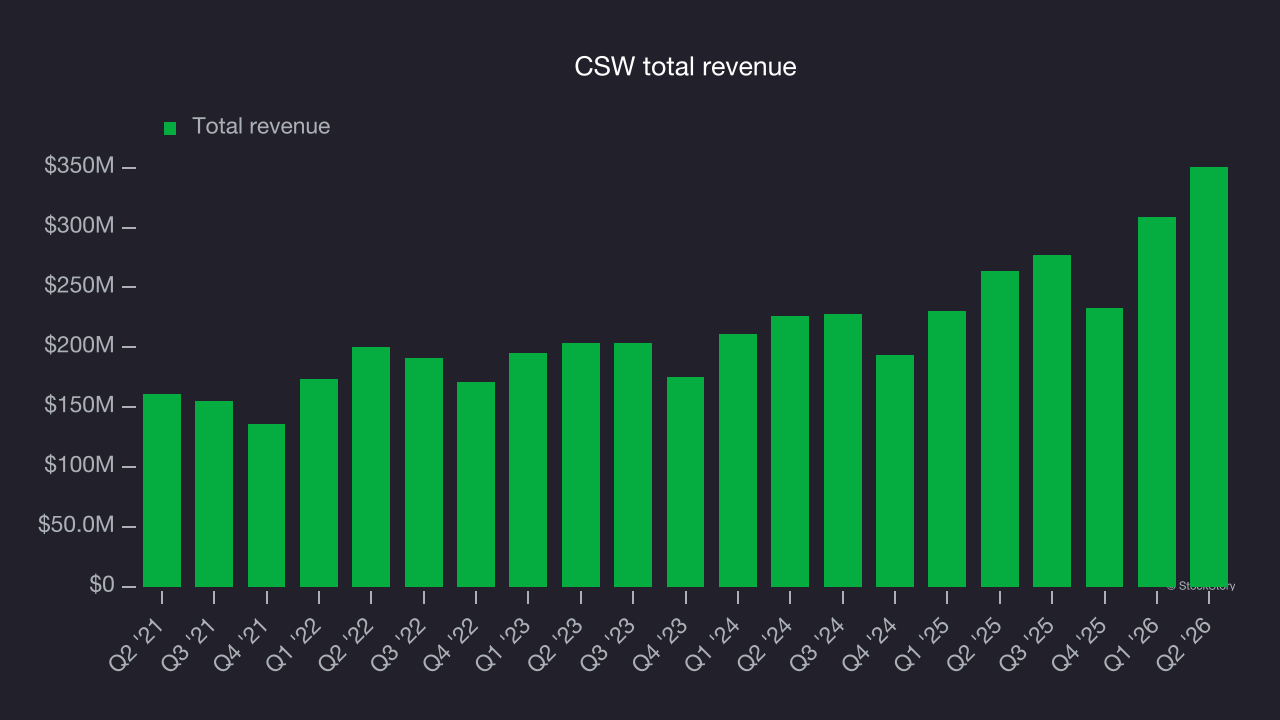Select the Q3 '24 revenue bar

click(843, 450)
